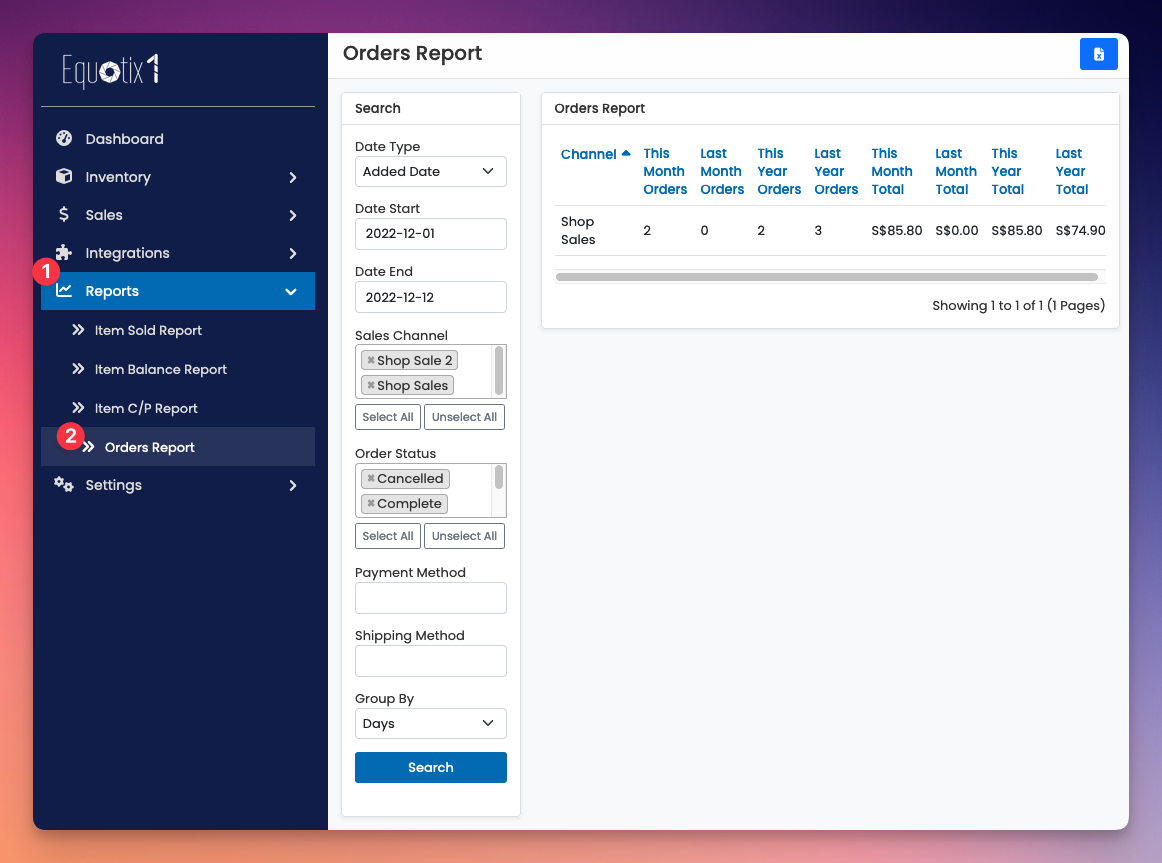The width and height of the screenshot is (1162, 863).
Task: Open the Item Balance Report page
Action: (160, 369)
